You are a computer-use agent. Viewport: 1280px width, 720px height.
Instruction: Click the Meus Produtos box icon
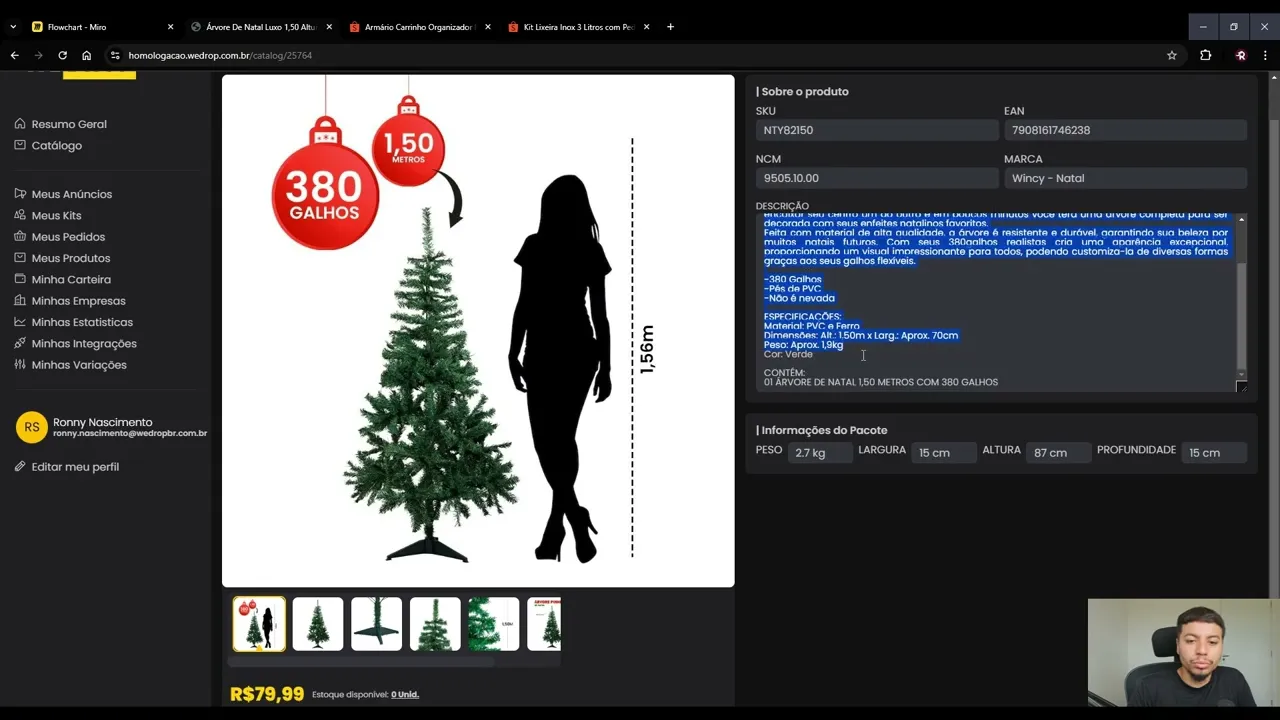click(20, 258)
